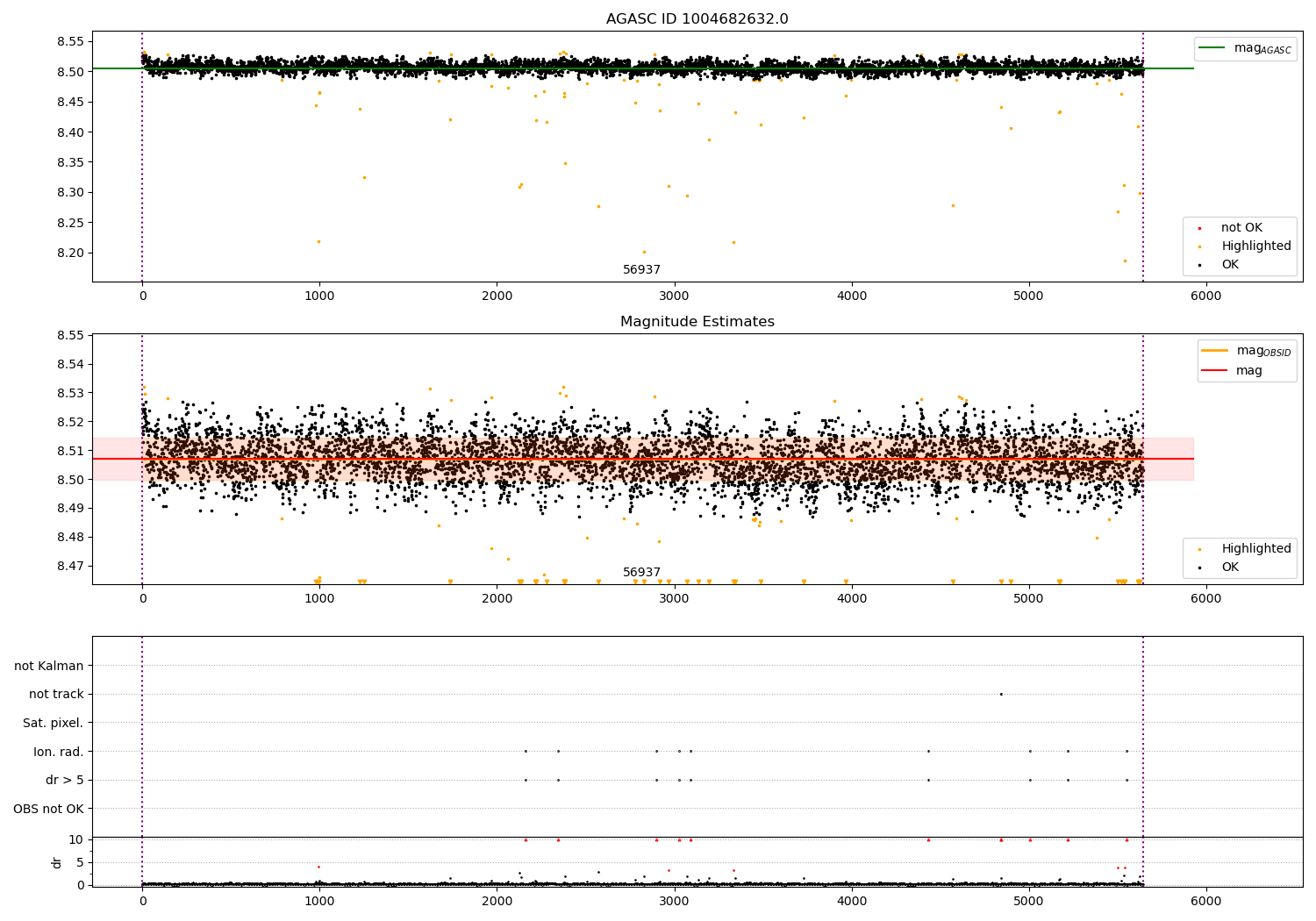Click the '8.30' y-tick in the top plot
1316x921 pixels.
point(69,193)
